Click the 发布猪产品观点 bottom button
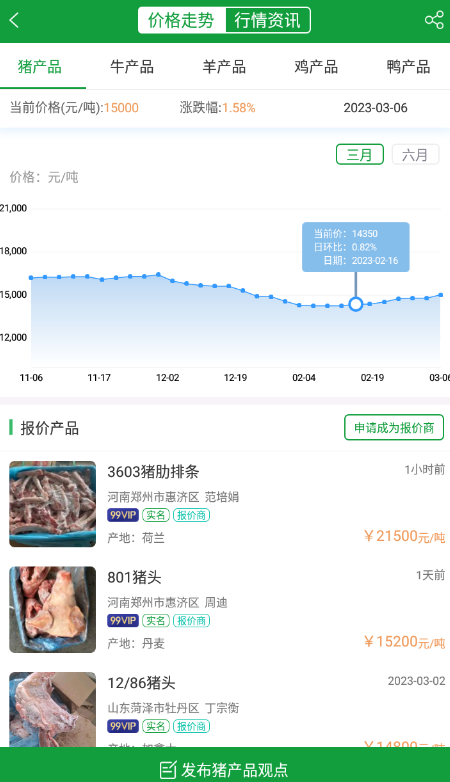The image size is (450, 782). [x=225, y=765]
